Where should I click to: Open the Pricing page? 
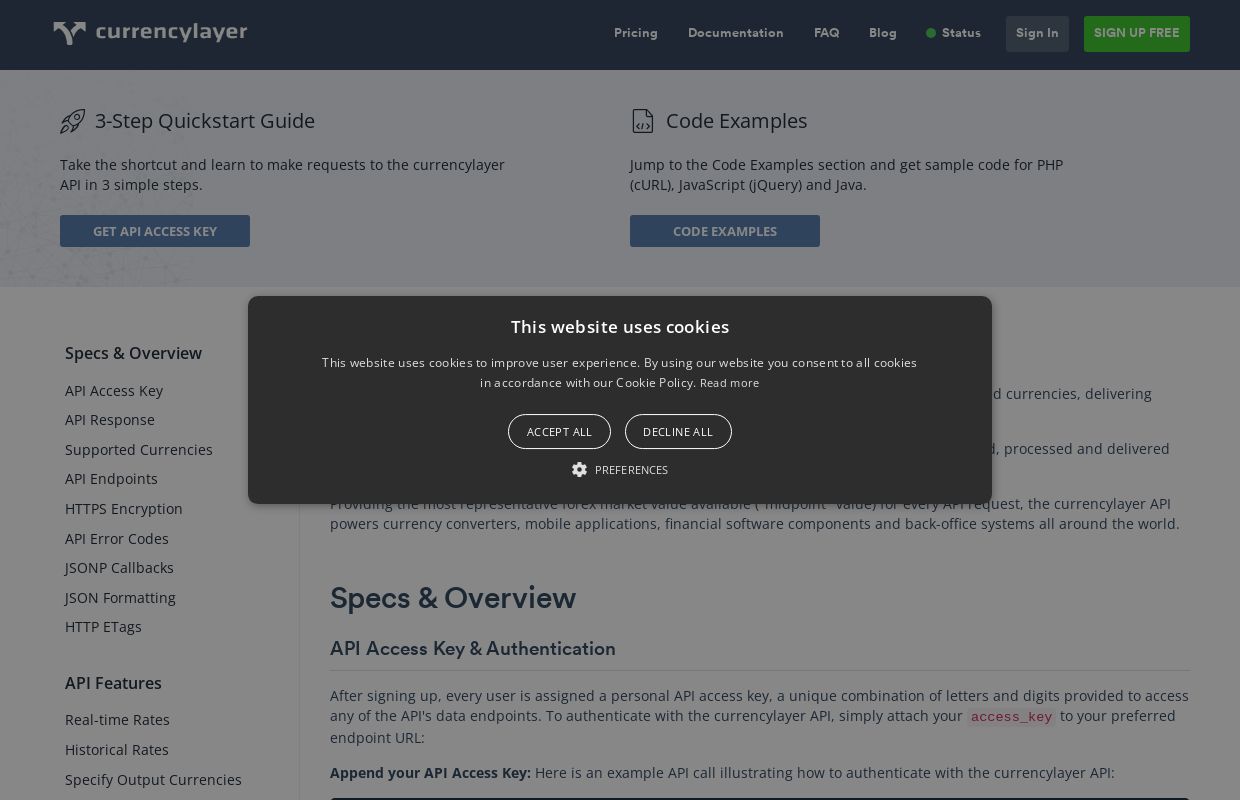coord(636,33)
